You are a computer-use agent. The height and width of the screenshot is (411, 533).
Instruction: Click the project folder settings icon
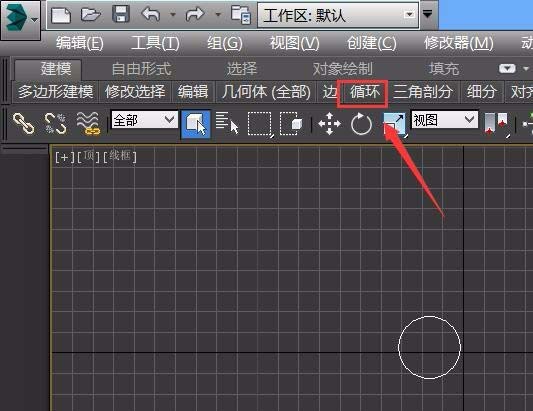tap(241, 15)
